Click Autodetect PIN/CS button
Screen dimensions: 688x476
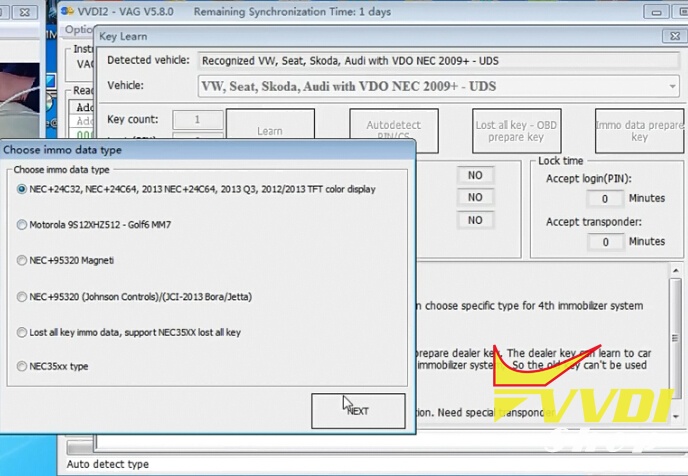click(394, 130)
